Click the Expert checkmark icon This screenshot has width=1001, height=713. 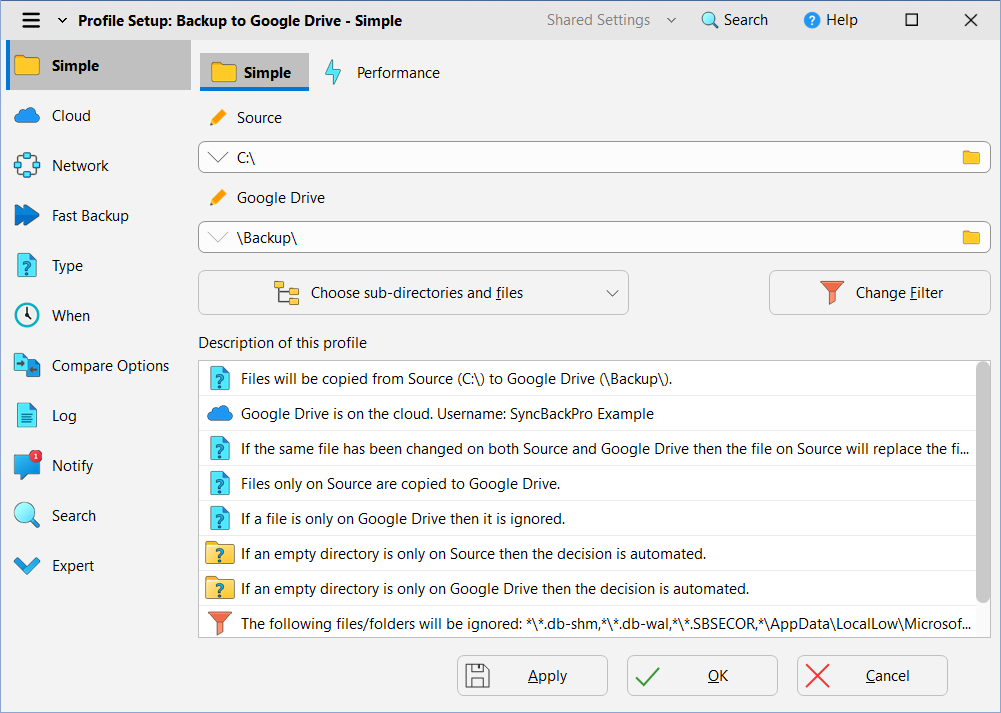point(27,566)
